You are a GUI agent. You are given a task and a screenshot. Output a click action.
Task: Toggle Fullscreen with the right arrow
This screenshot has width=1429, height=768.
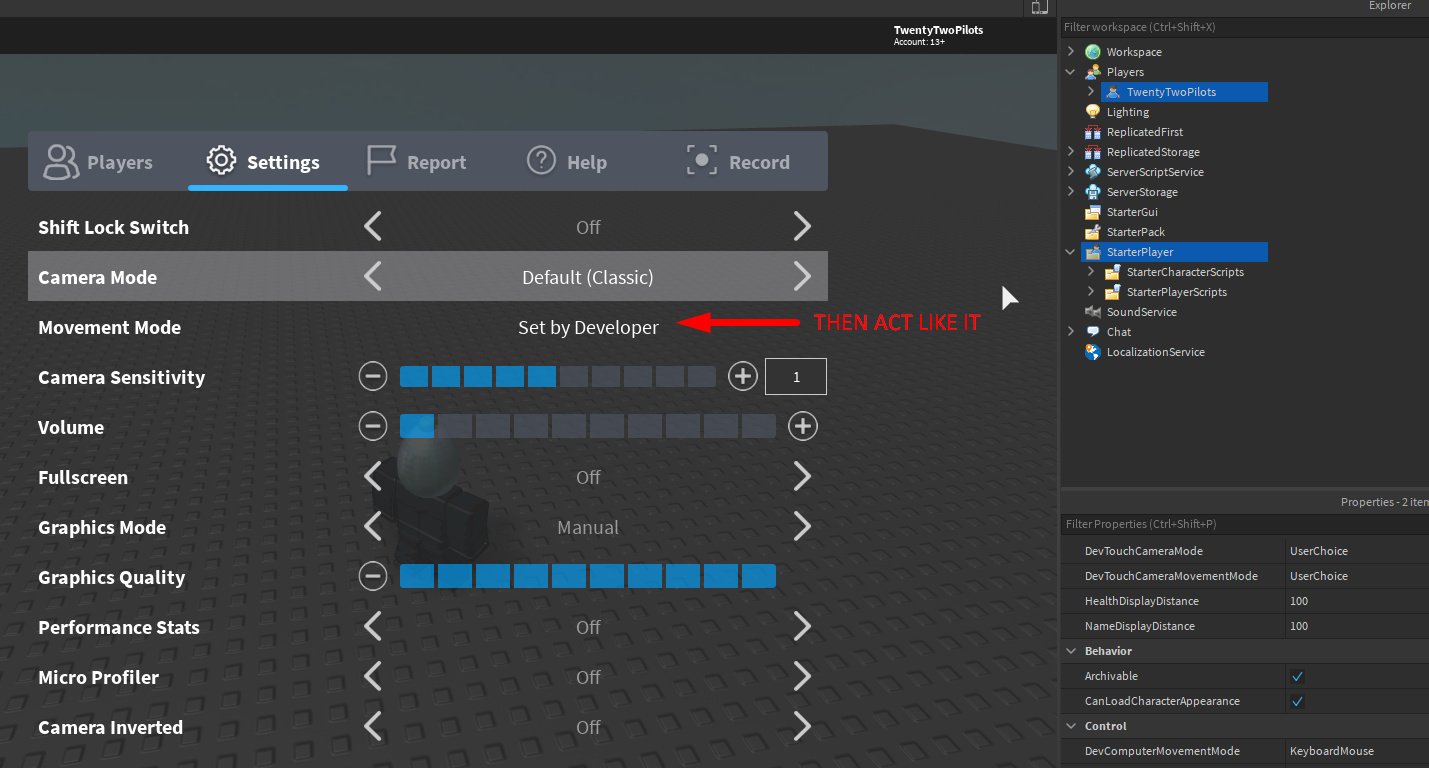click(802, 477)
